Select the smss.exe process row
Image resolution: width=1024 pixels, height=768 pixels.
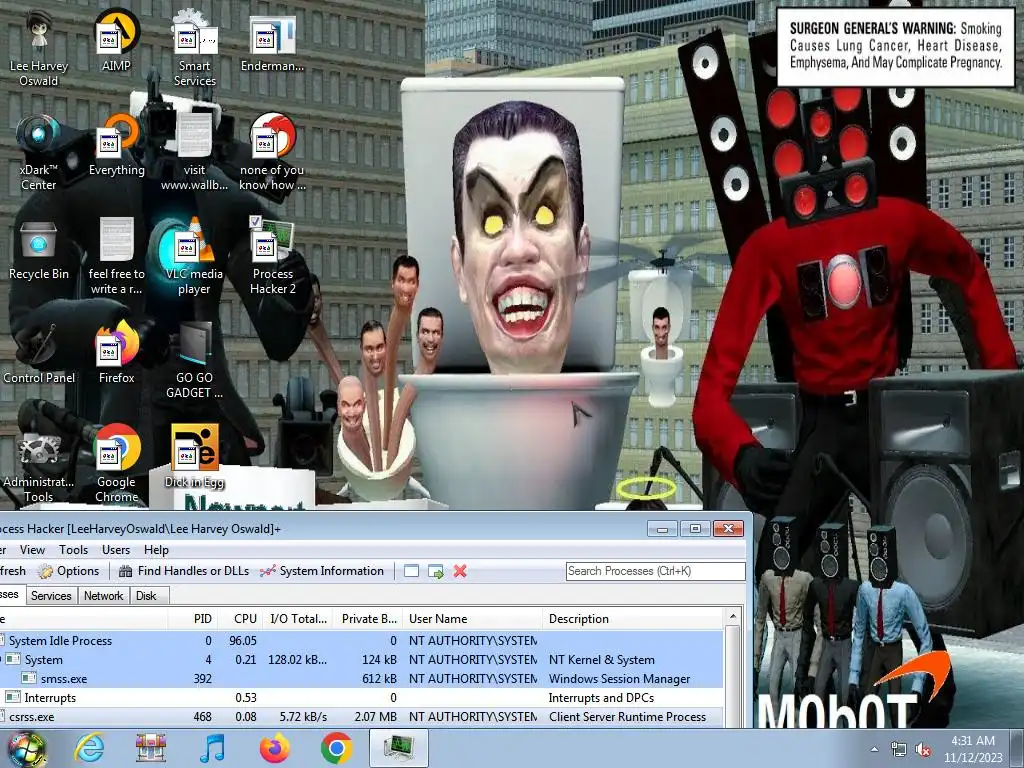[x=361, y=679]
